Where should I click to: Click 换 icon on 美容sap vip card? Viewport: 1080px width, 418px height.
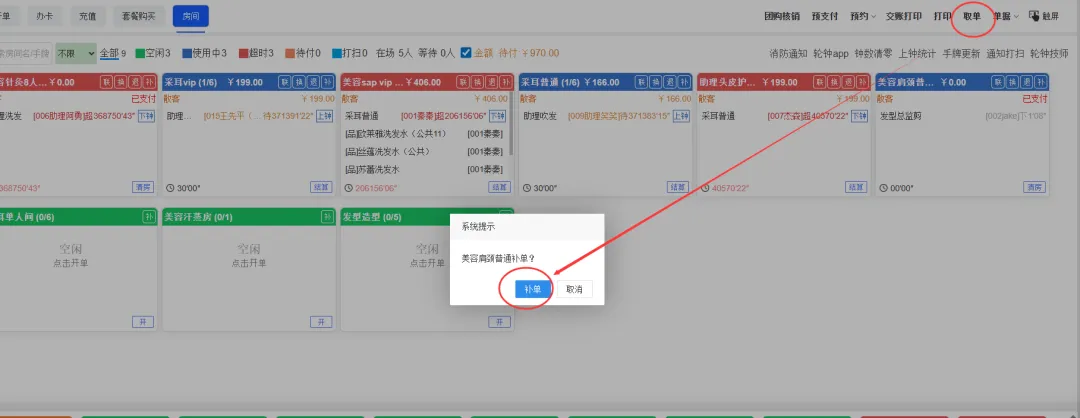coord(477,82)
